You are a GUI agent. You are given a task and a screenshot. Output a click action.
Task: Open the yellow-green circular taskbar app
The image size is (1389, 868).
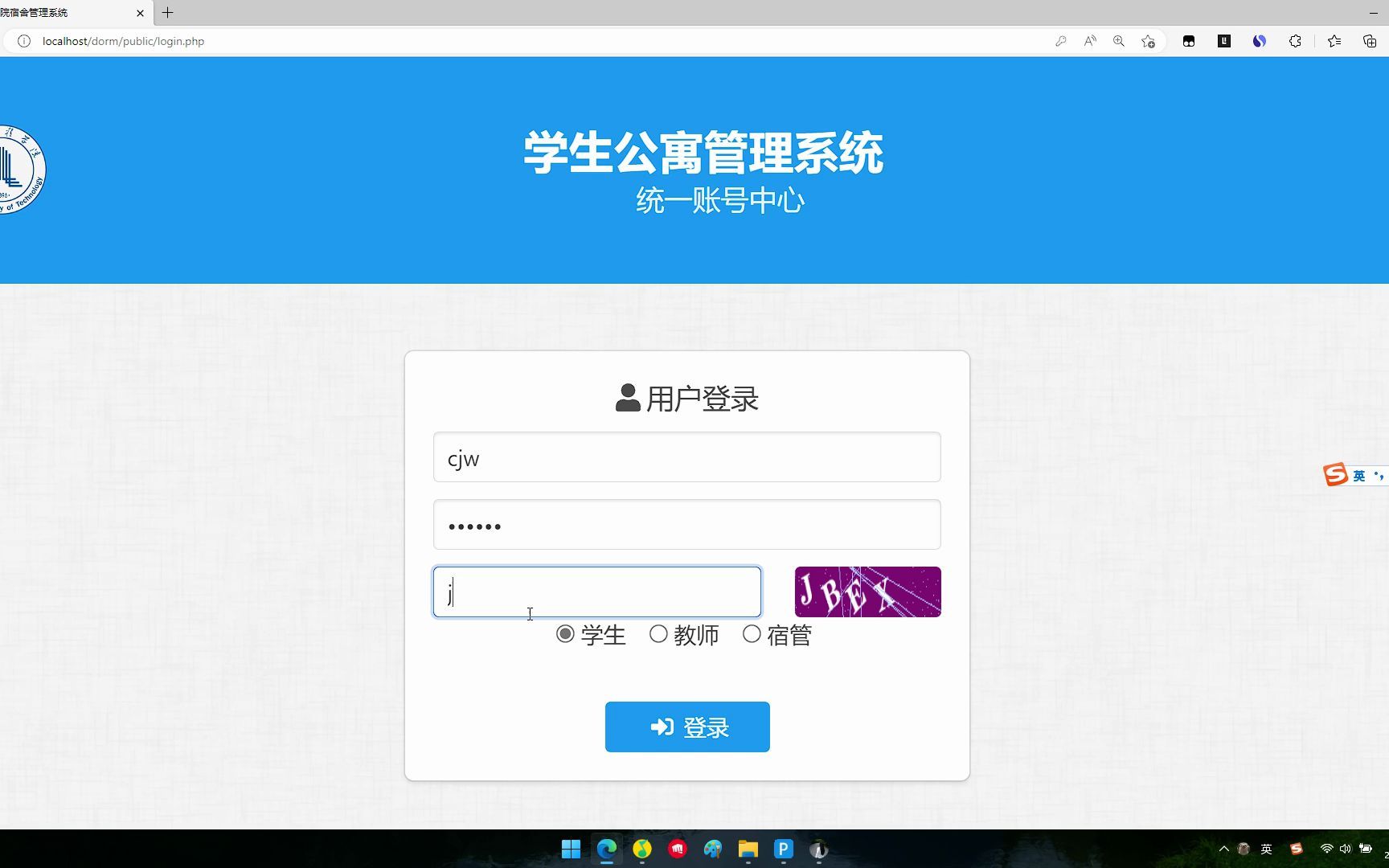click(641, 850)
